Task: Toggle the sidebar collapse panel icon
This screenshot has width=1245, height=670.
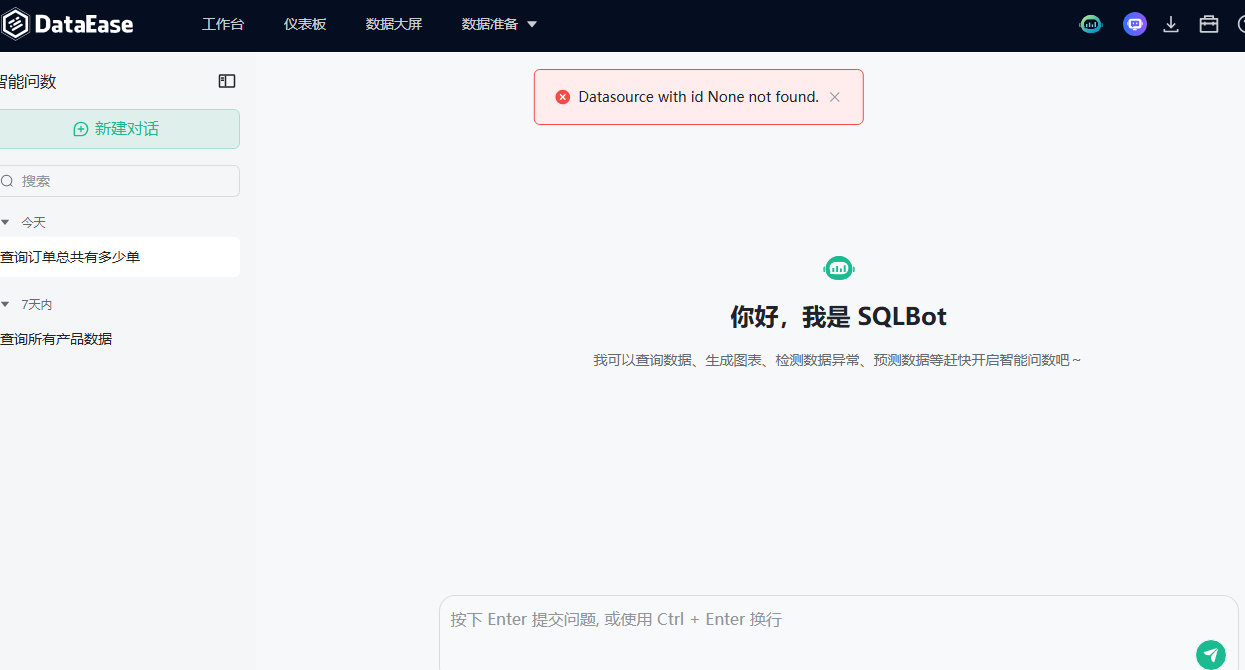Action: tap(227, 81)
